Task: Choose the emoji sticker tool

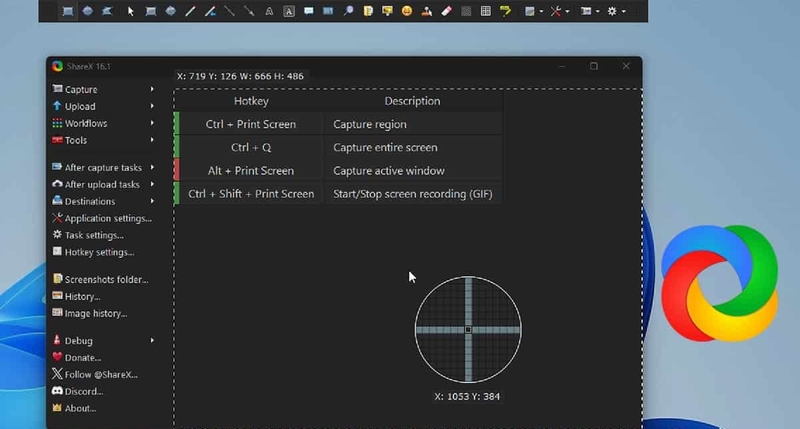Action: pyautogui.click(x=407, y=11)
